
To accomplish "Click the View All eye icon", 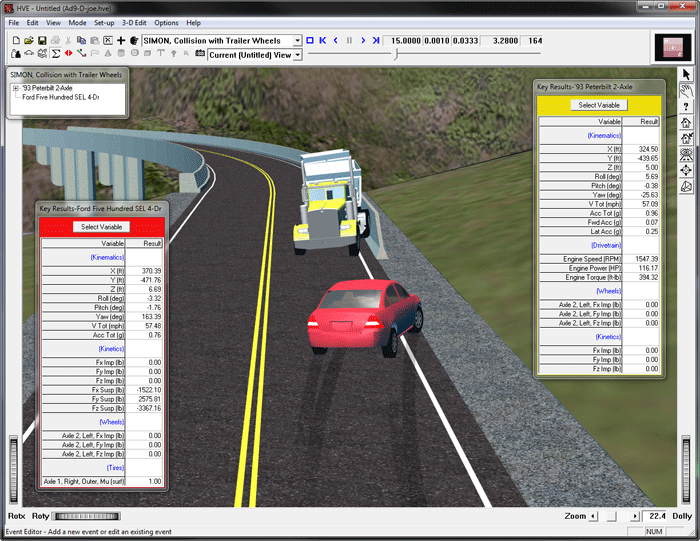I will pos(687,154).
